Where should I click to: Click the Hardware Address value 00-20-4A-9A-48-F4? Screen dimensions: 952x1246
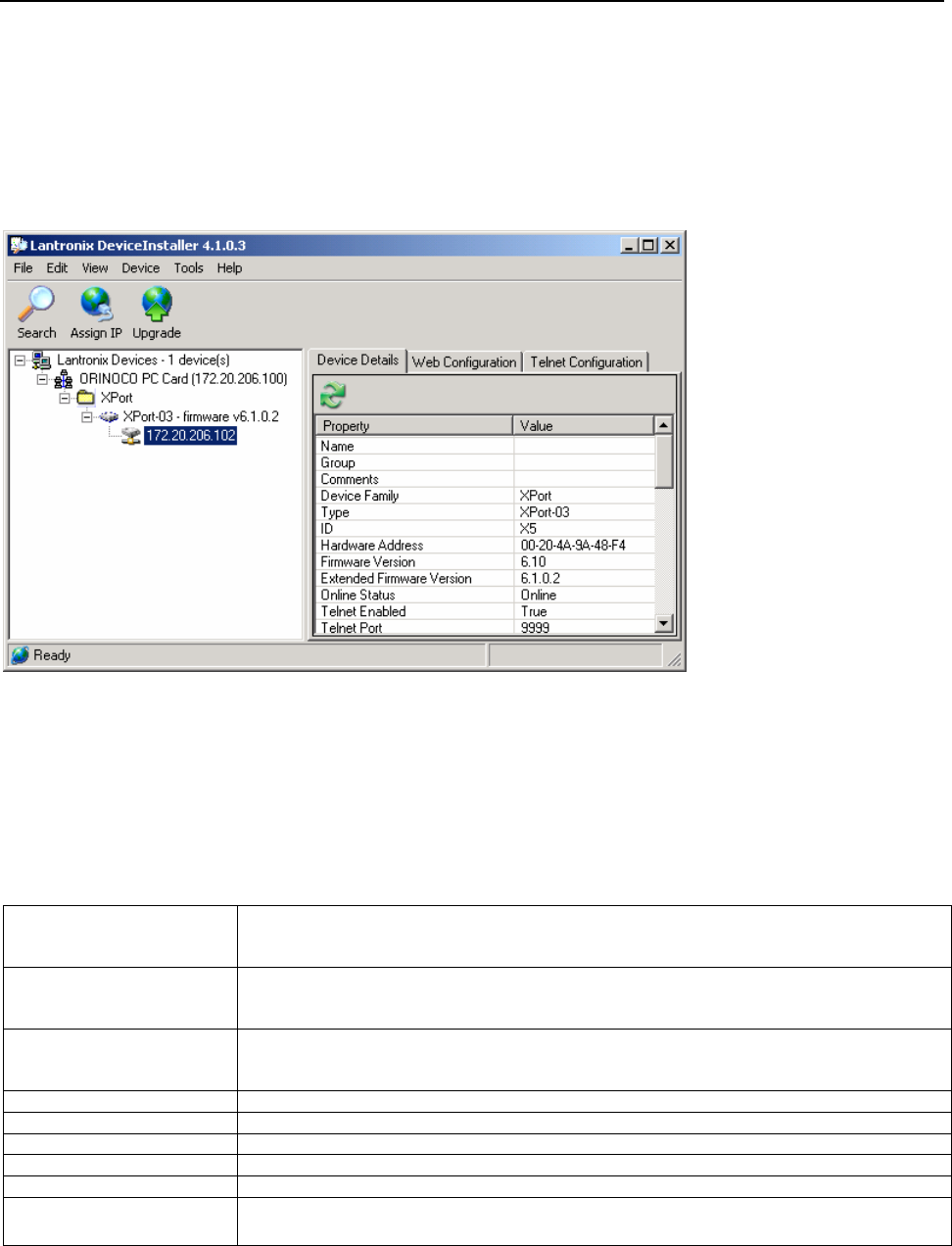574,546
